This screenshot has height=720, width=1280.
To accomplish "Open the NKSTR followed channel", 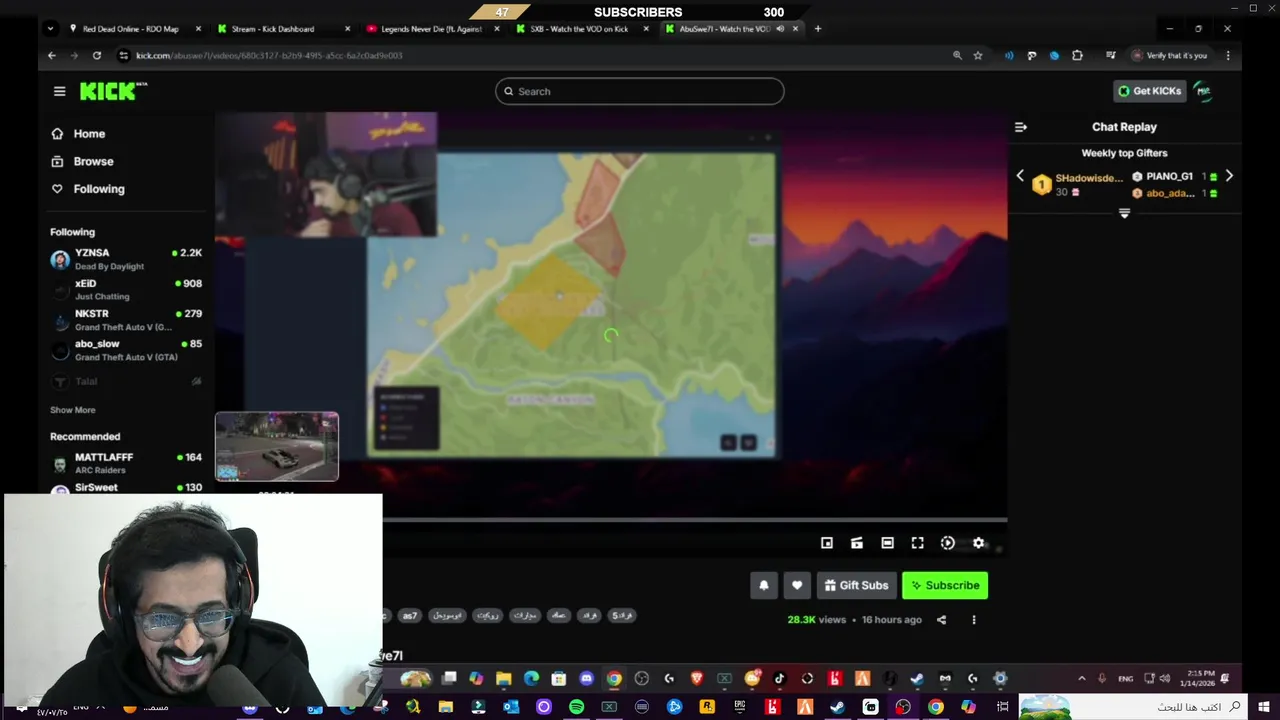I will click(125, 320).
